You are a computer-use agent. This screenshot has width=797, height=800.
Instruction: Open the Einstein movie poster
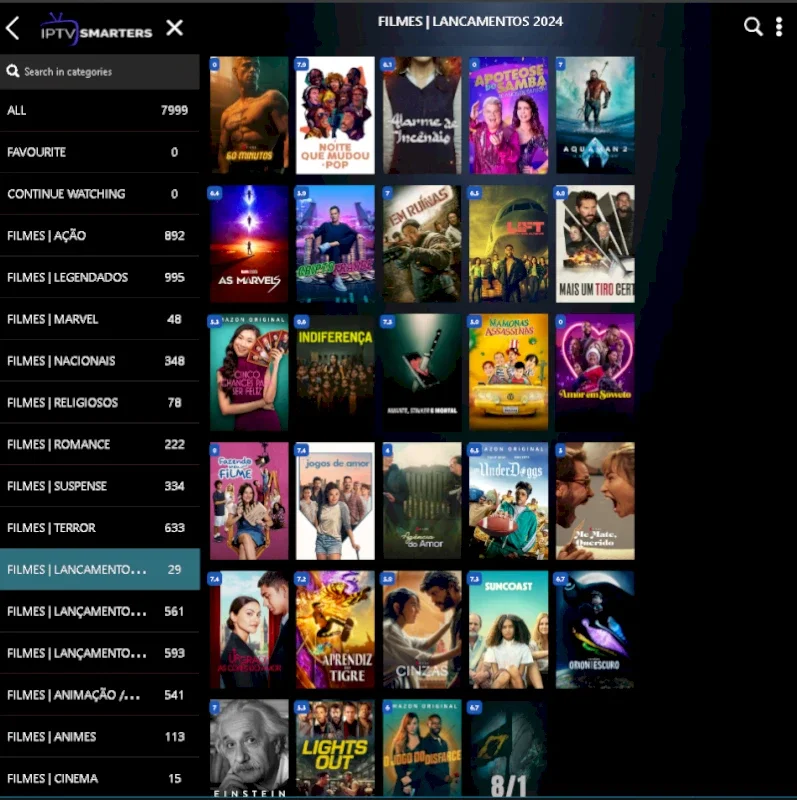point(249,748)
